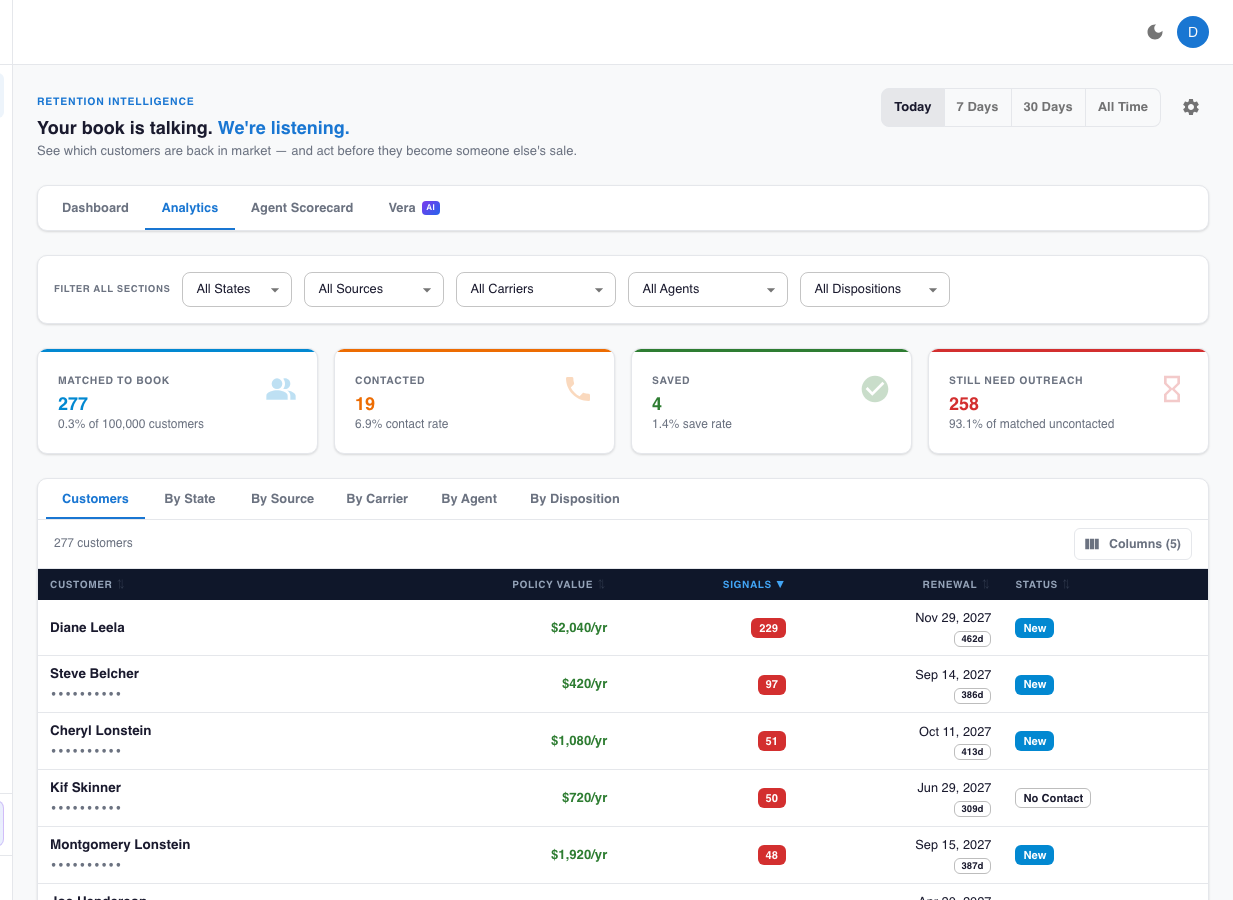The image size is (1233, 900).
Task: Click the $2,040/yr policy value
Action: tap(579, 628)
